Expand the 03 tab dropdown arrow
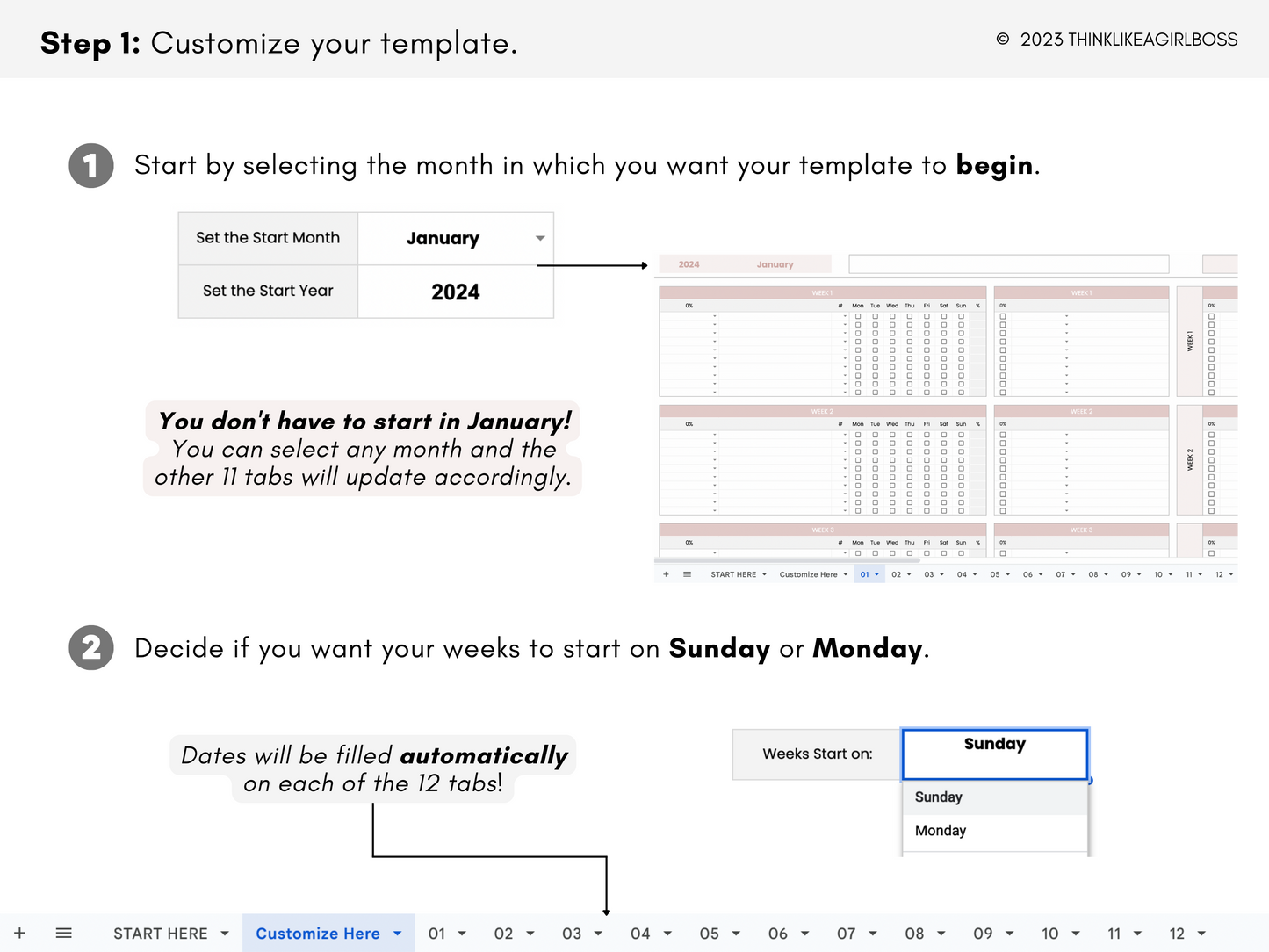The height and width of the screenshot is (952, 1269). 599,934
